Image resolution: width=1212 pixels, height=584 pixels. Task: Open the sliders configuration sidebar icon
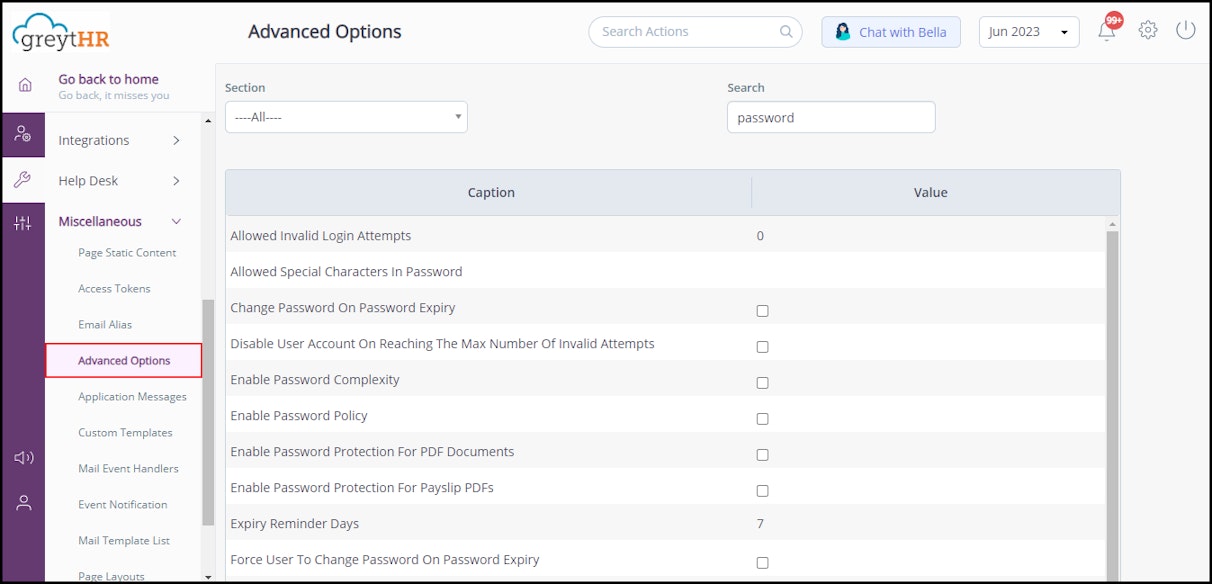(x=23, y=223)
